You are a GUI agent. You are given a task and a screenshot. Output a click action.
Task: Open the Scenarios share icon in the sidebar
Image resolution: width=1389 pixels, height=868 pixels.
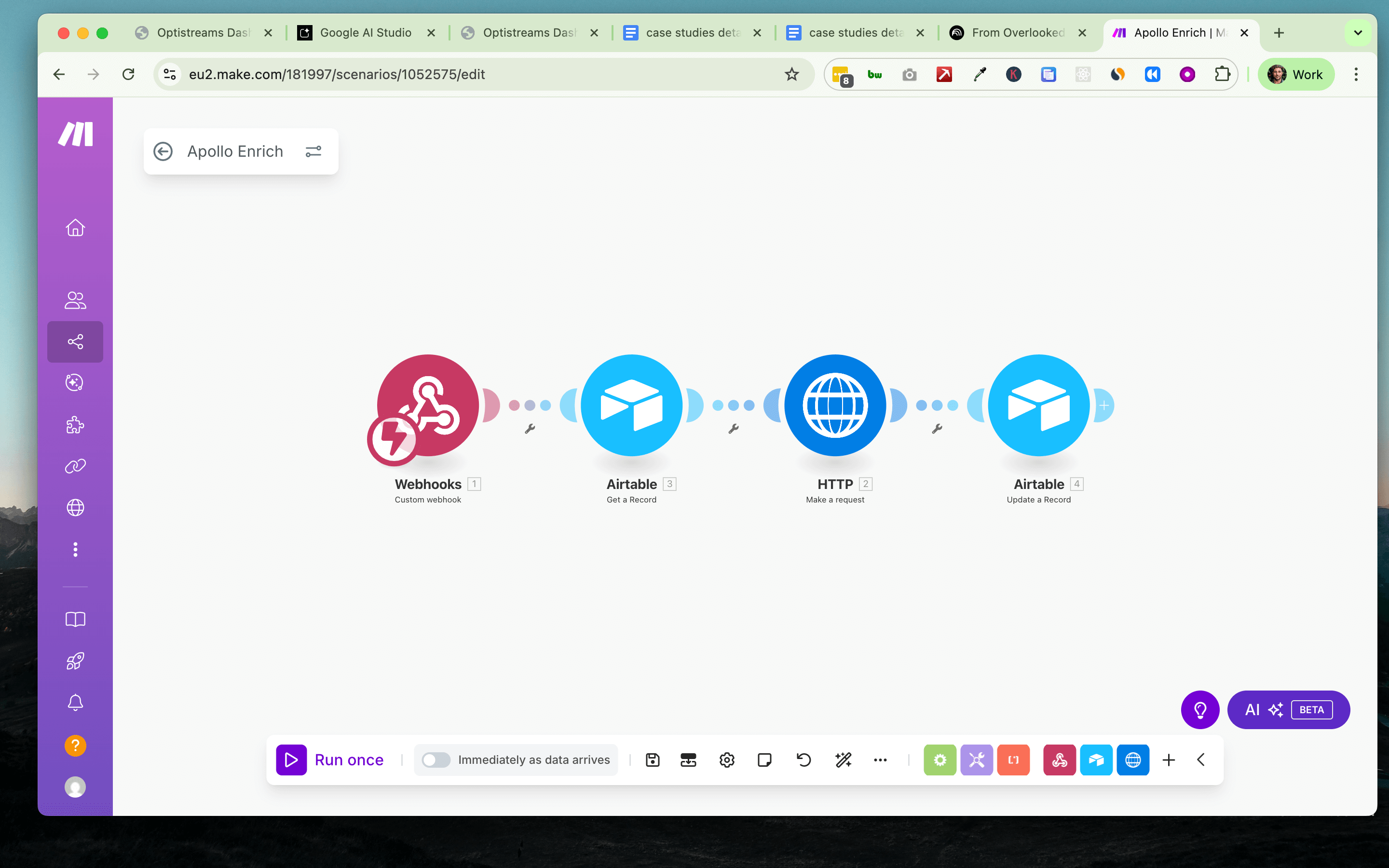click(x=75, y=341)
